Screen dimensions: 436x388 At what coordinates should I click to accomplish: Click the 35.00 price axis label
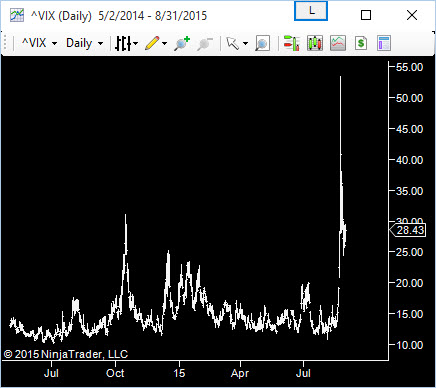coord(409,191)
